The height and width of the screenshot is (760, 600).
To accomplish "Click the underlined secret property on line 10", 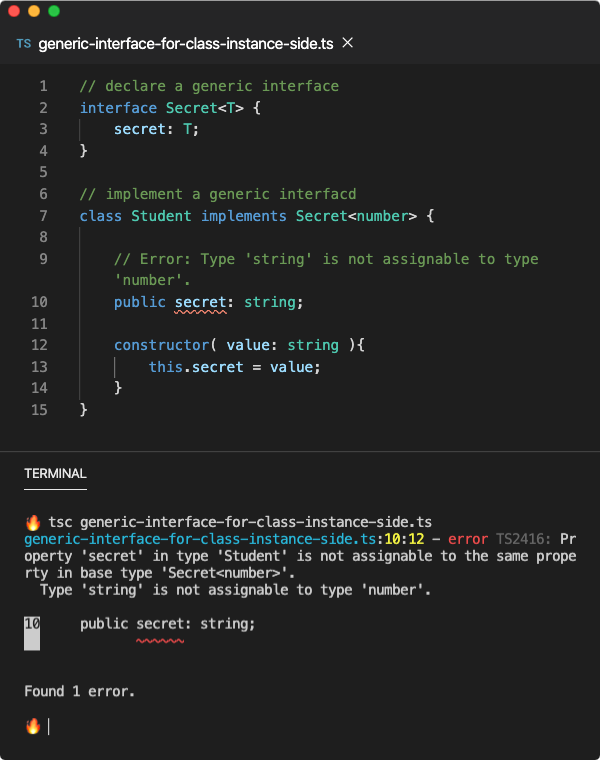I will coord(201,302).
